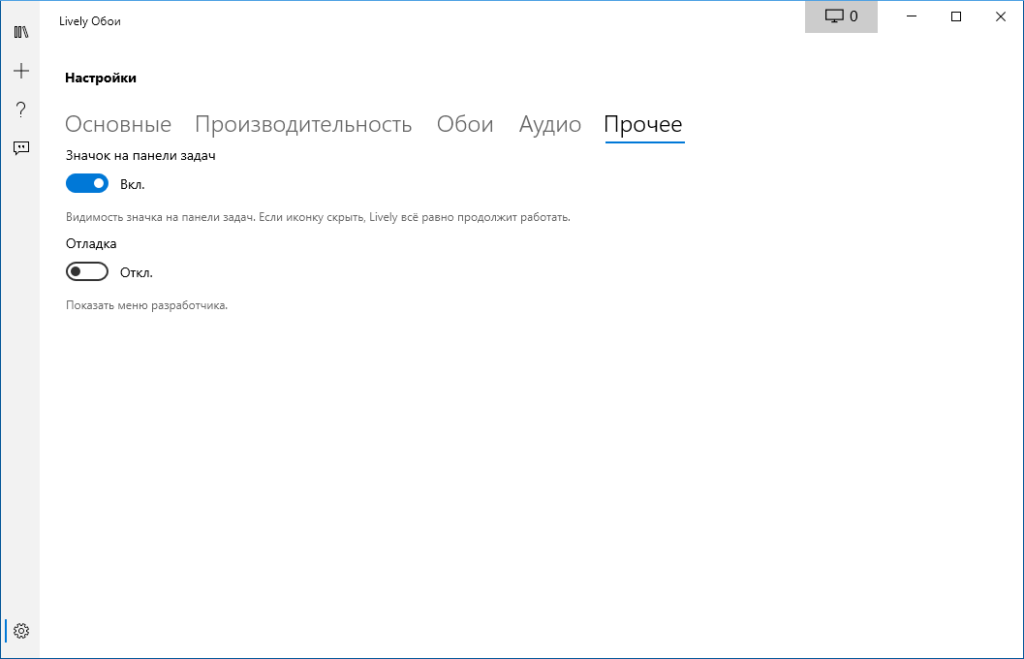Open the wallpaper library via the book icon

click(21, 30)
